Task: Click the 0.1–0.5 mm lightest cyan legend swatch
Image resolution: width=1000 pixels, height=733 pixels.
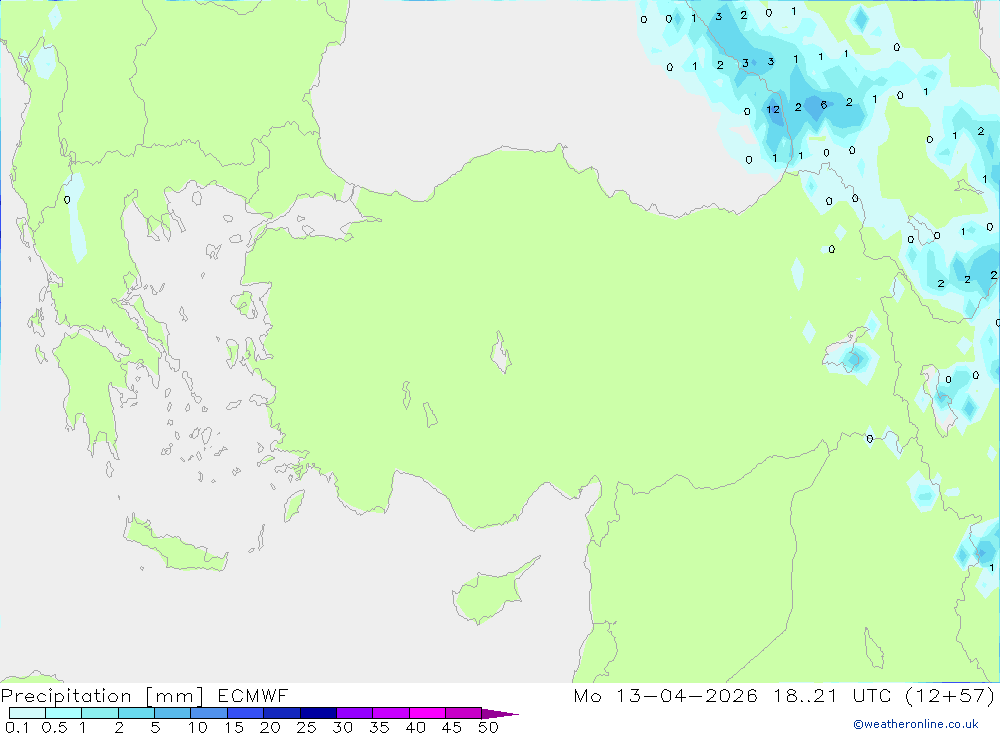Action: [x=27, y=713]
